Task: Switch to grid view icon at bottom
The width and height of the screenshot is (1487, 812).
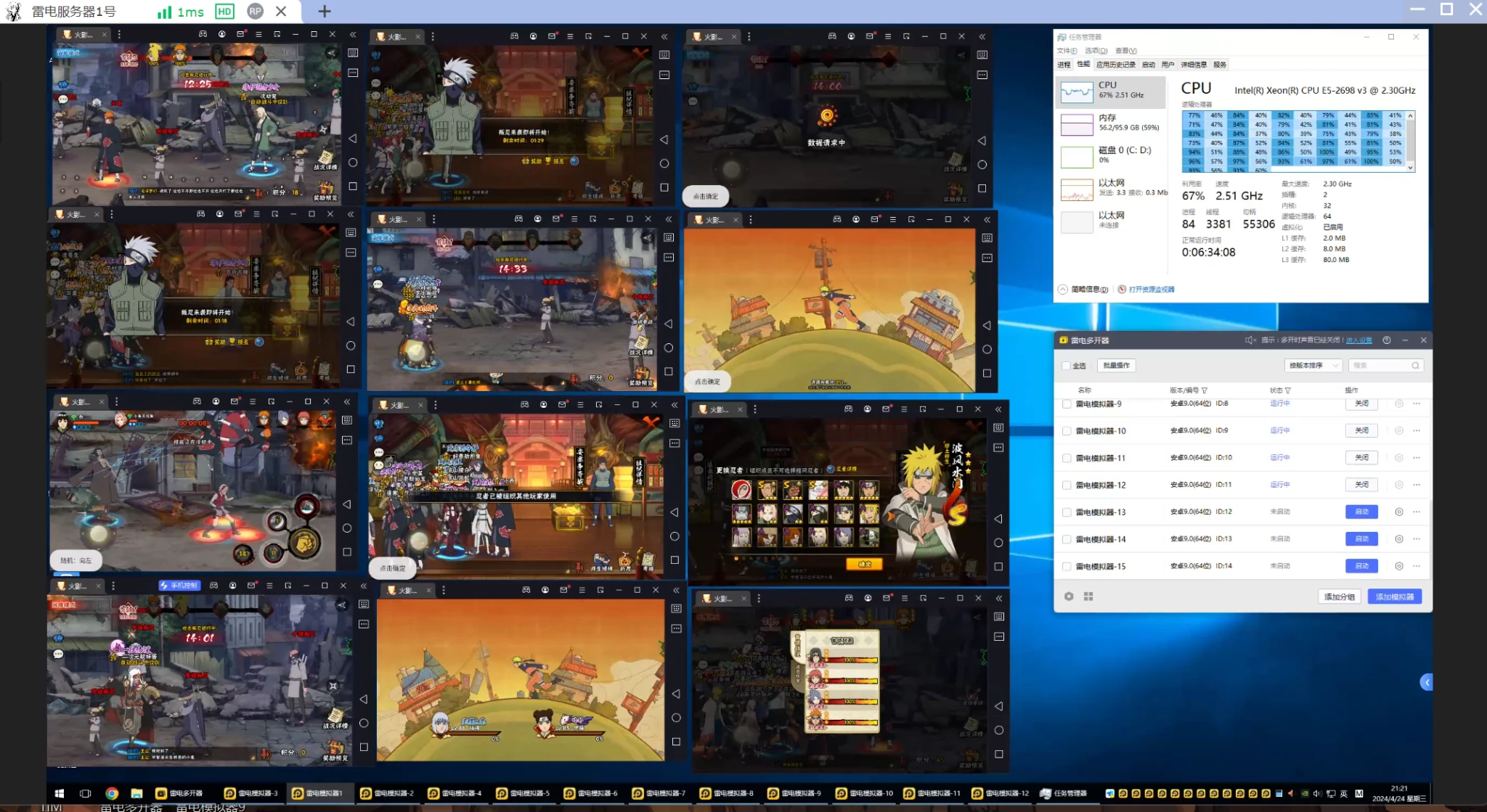Action: pos(1088,596)
